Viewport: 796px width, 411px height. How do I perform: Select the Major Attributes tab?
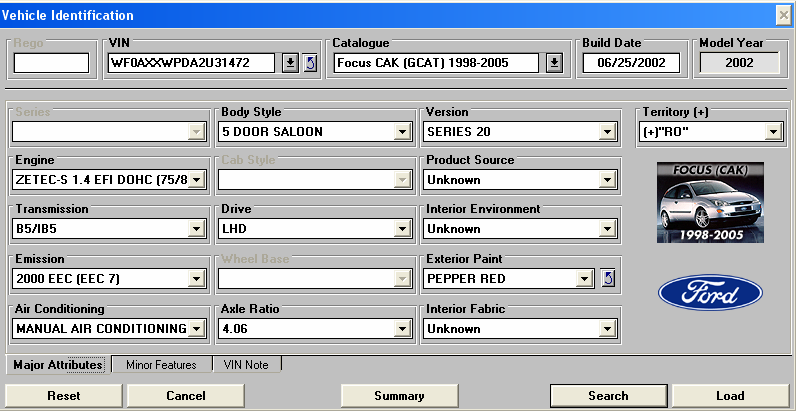[x=56, y=365]
